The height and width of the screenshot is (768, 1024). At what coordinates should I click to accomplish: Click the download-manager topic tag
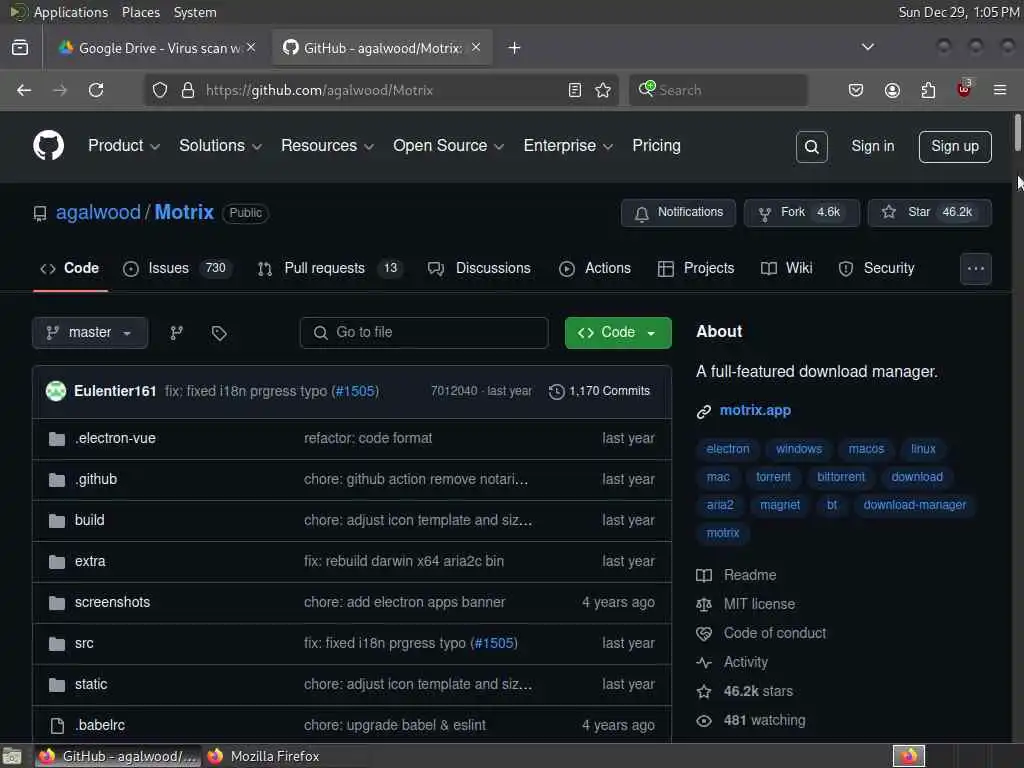pos(914,505)
